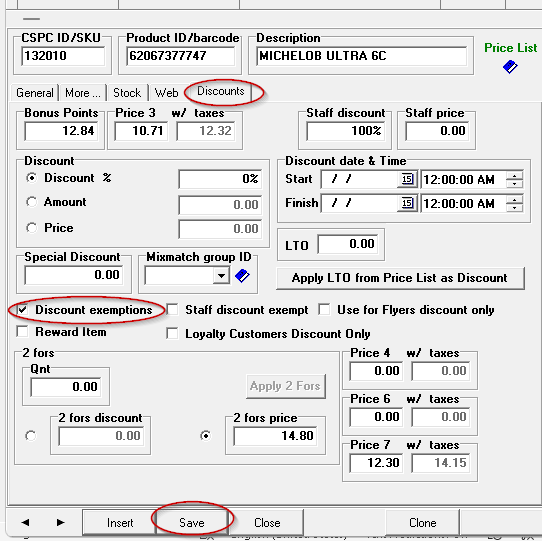The image size is (542, 541).
Task: Click the 2 fors Qnt field
Action: 66,387
